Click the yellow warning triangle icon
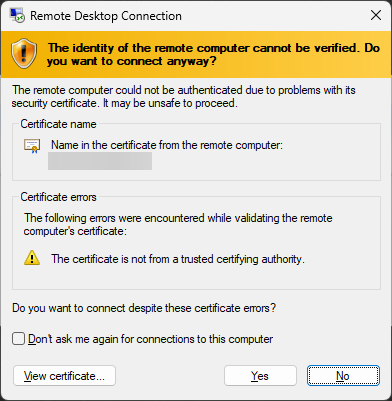 (32, 259)
